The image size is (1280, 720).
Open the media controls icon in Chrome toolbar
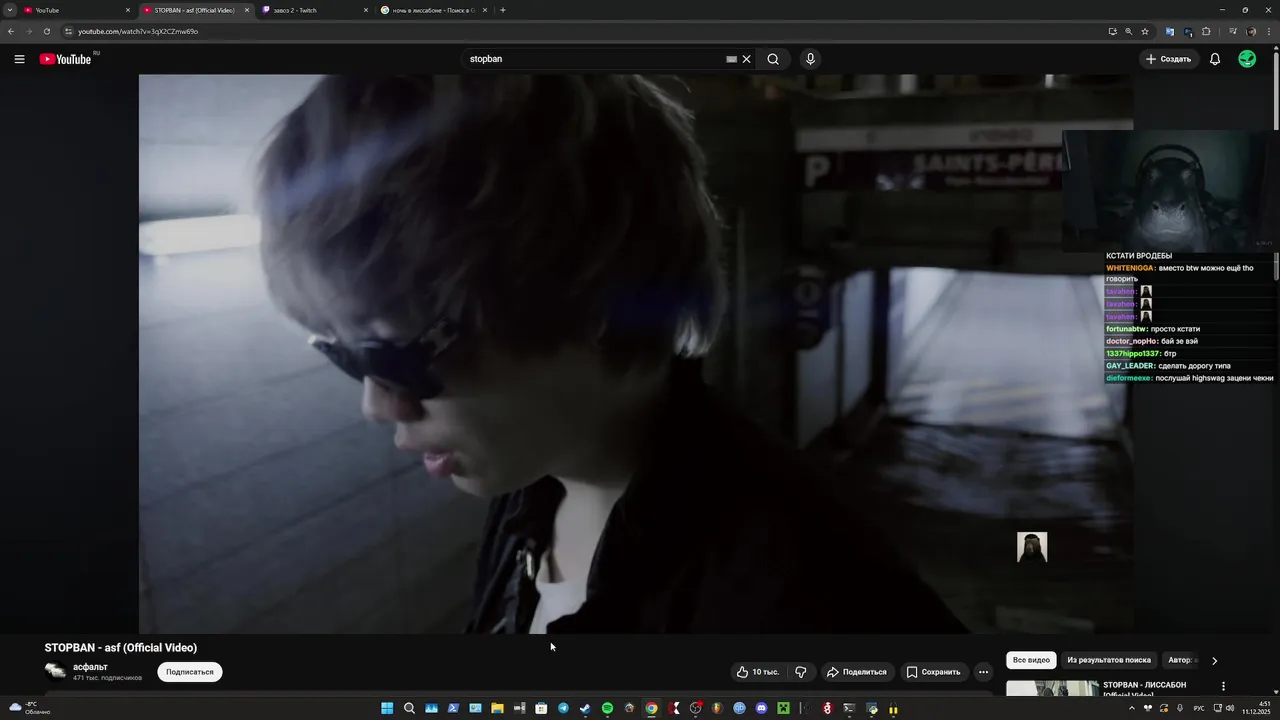coord(1231,31)
